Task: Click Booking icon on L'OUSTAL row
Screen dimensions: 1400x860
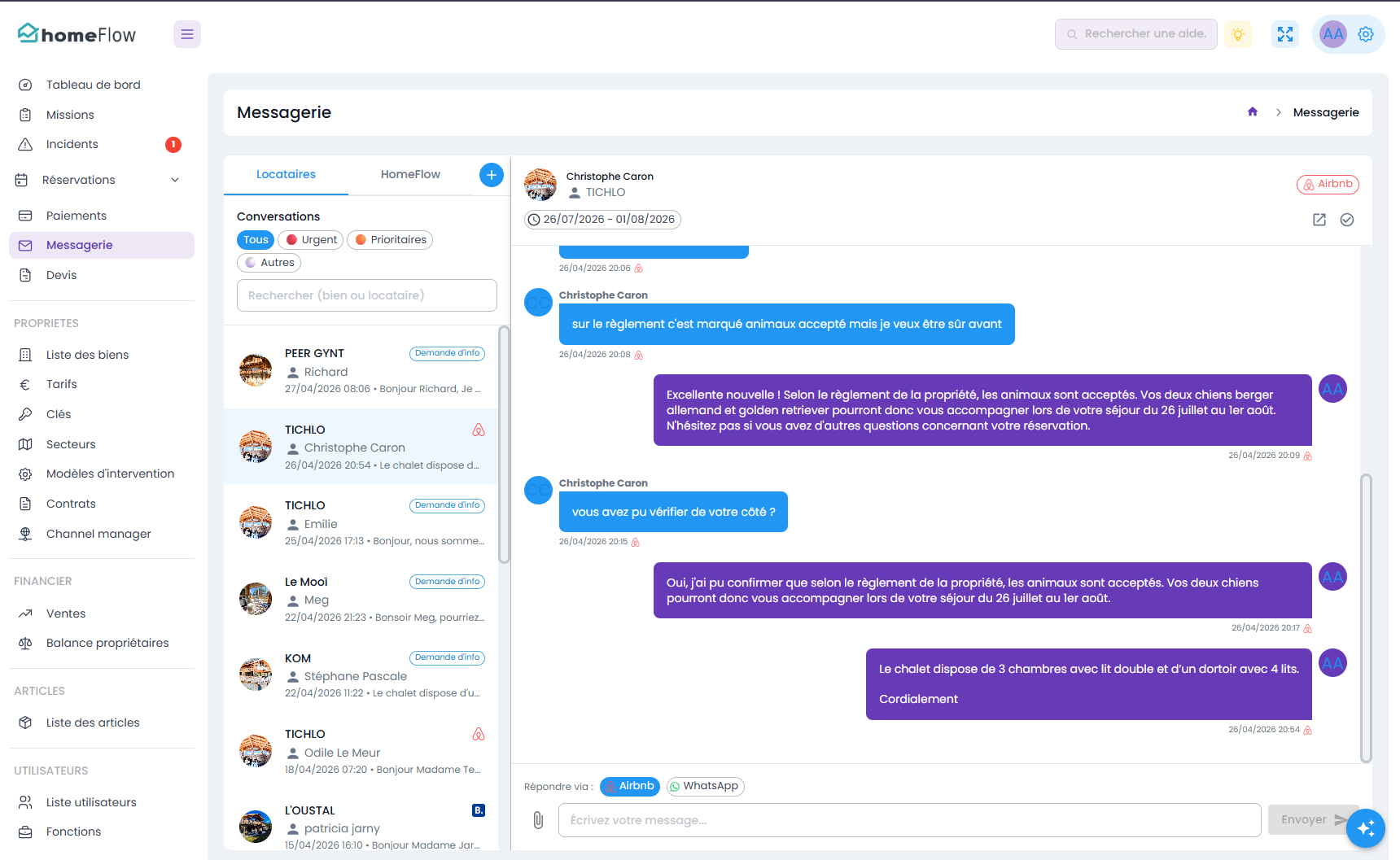Action: 479,810
